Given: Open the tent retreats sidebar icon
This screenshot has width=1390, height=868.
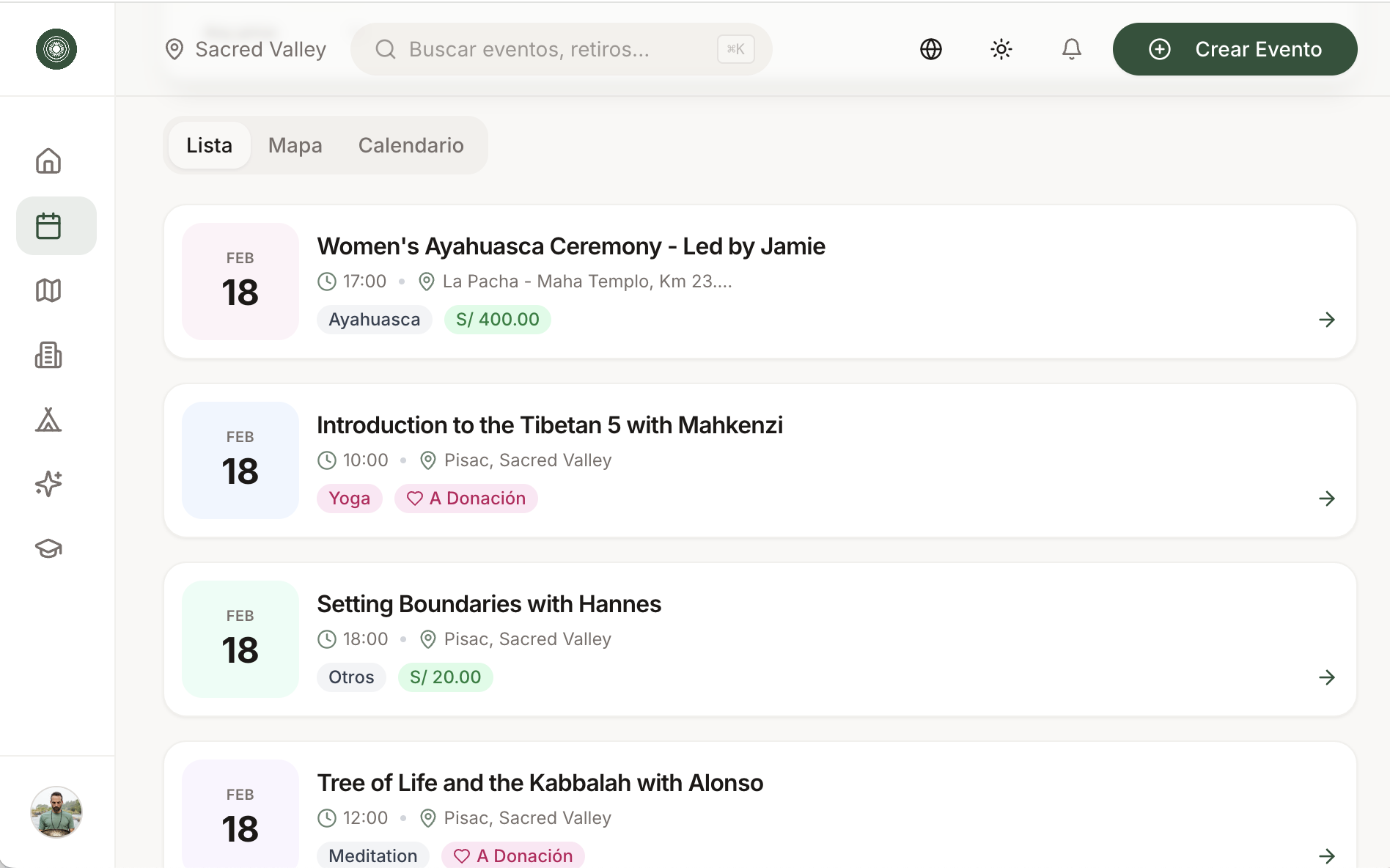Looking at the screenshot, I should click(x=48, y=419).
